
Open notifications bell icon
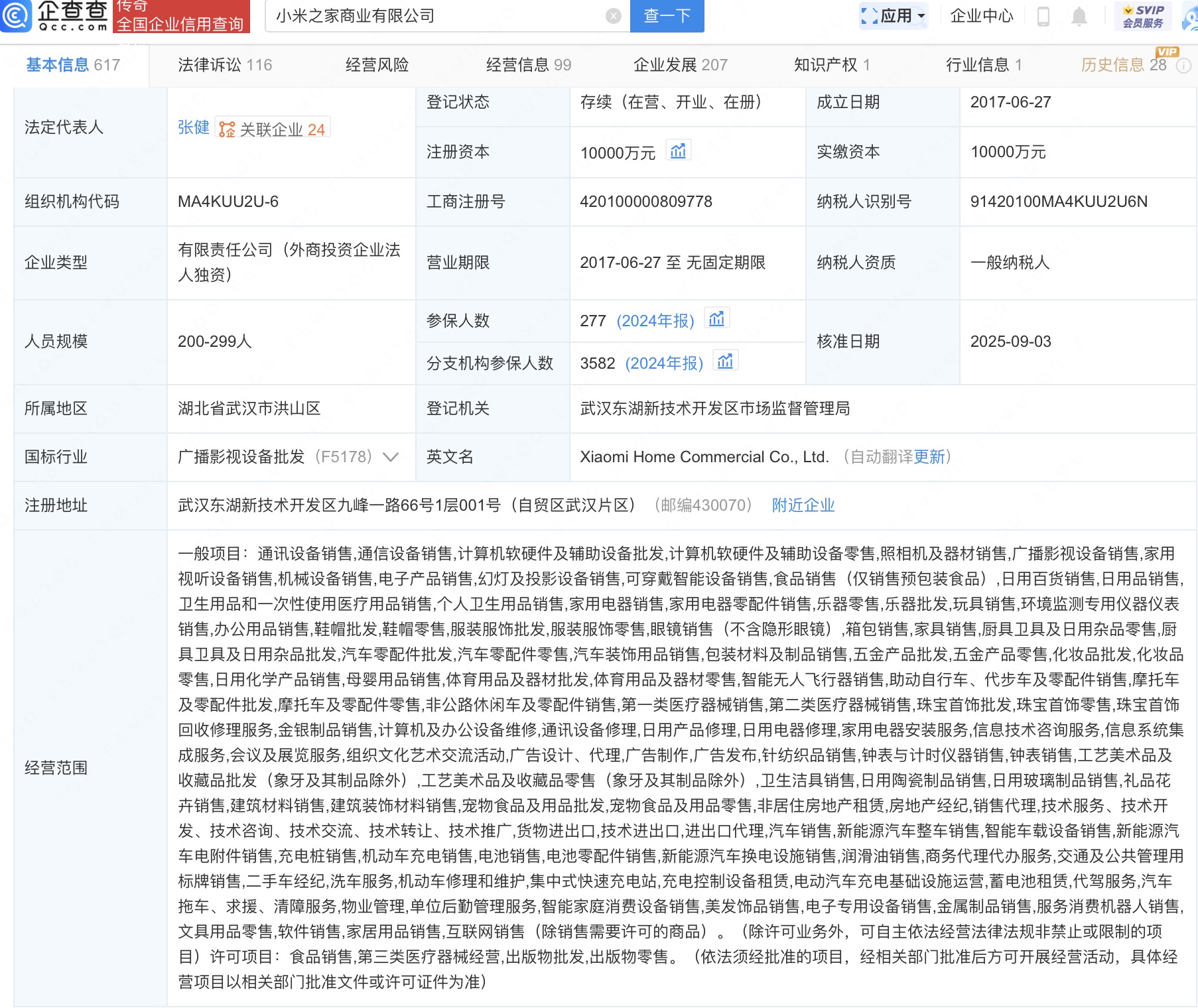[x=1079, y=17]
